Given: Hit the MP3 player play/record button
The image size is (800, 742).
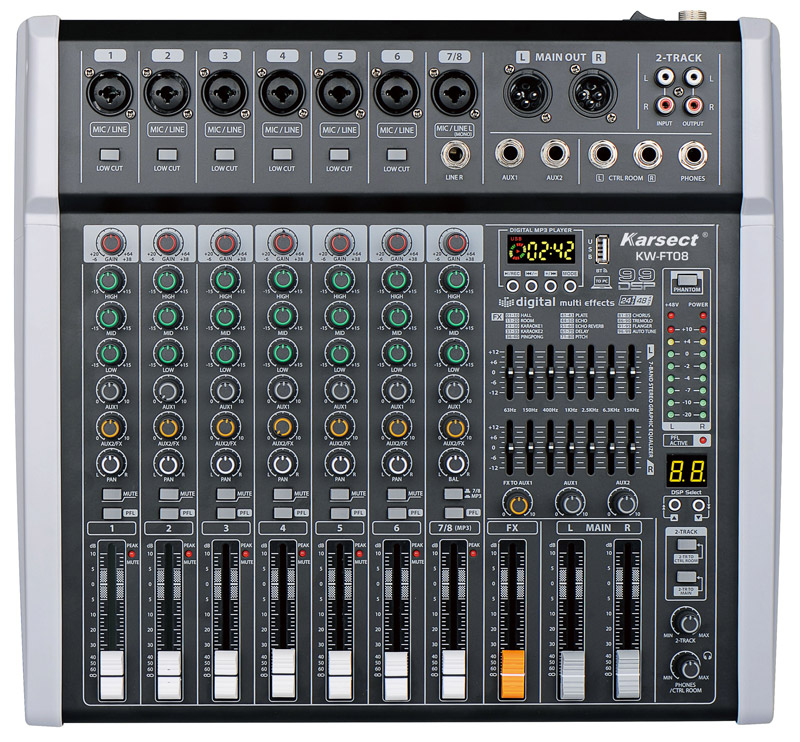Looking at the screenshot, I should [512, 286].
